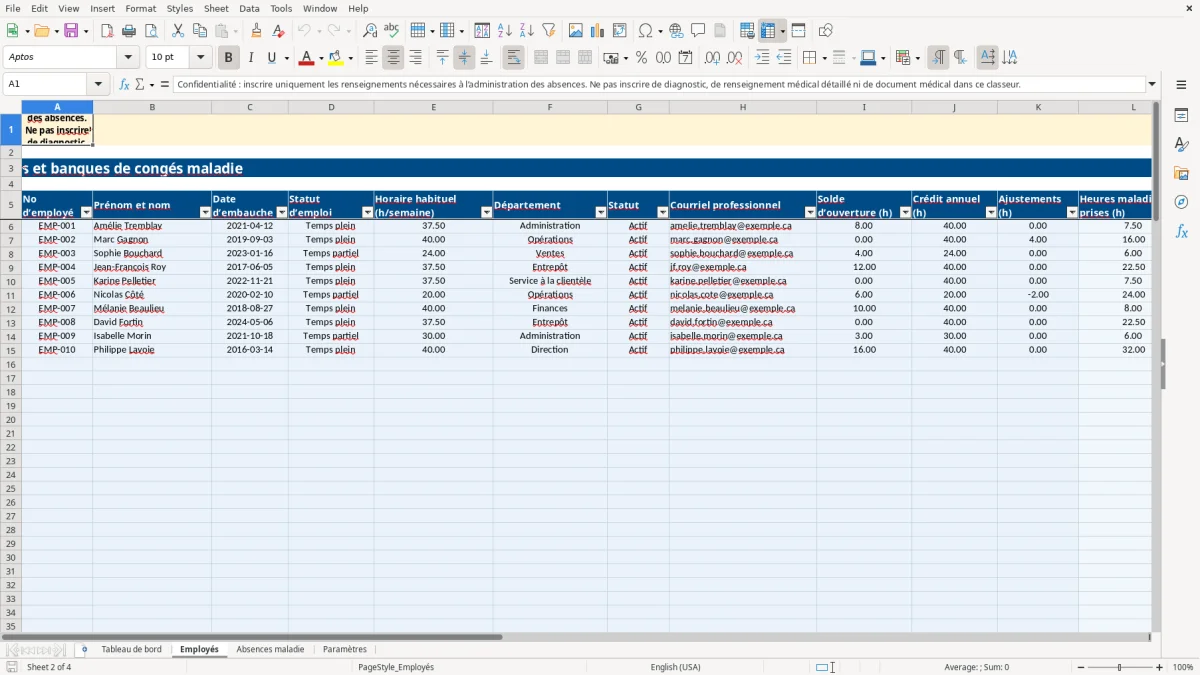Click the Background Color highlighter swatch
Viewport: 1200px width, 675px height.
[x=336, y=57]
